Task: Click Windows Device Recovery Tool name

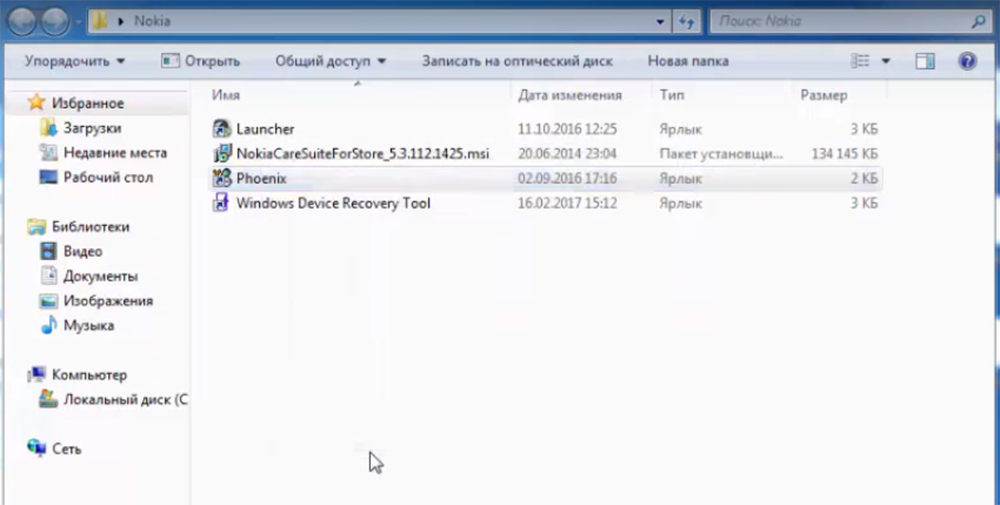Action: pos(334,203)
